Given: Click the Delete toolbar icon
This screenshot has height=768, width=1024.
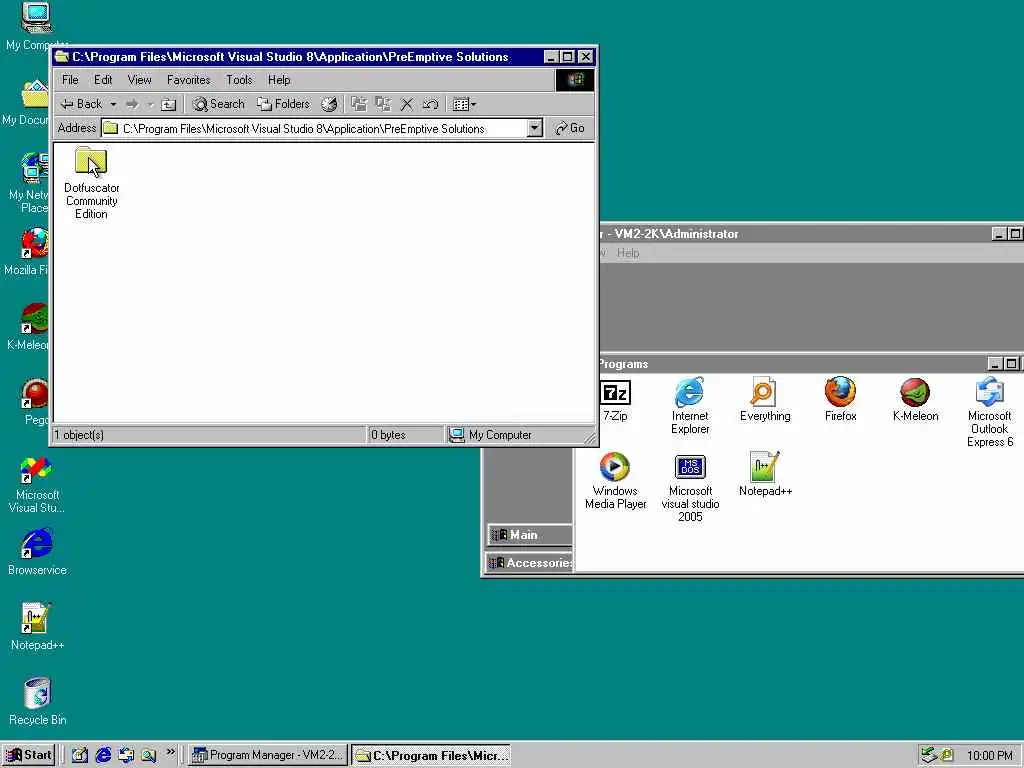Looking at the screenshot, I should (x=407, y=104).
